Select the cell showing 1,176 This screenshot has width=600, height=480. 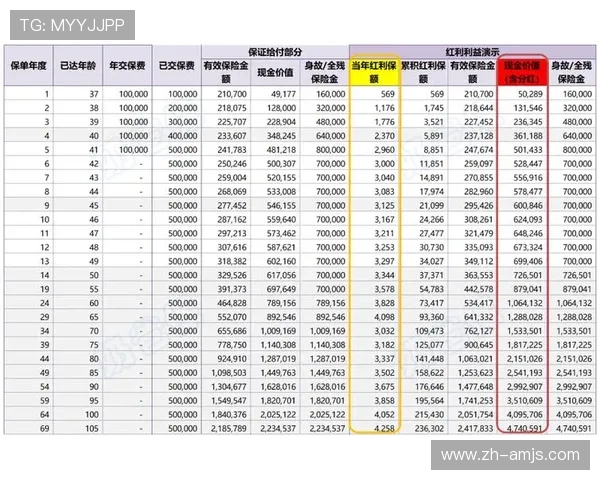pos(374,108)
